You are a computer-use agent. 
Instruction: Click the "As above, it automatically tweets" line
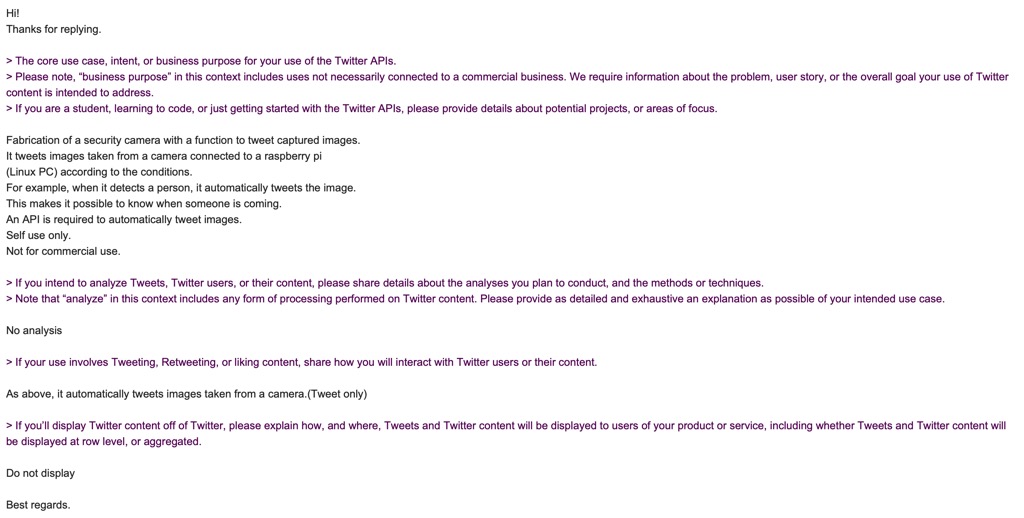[186, 394]
